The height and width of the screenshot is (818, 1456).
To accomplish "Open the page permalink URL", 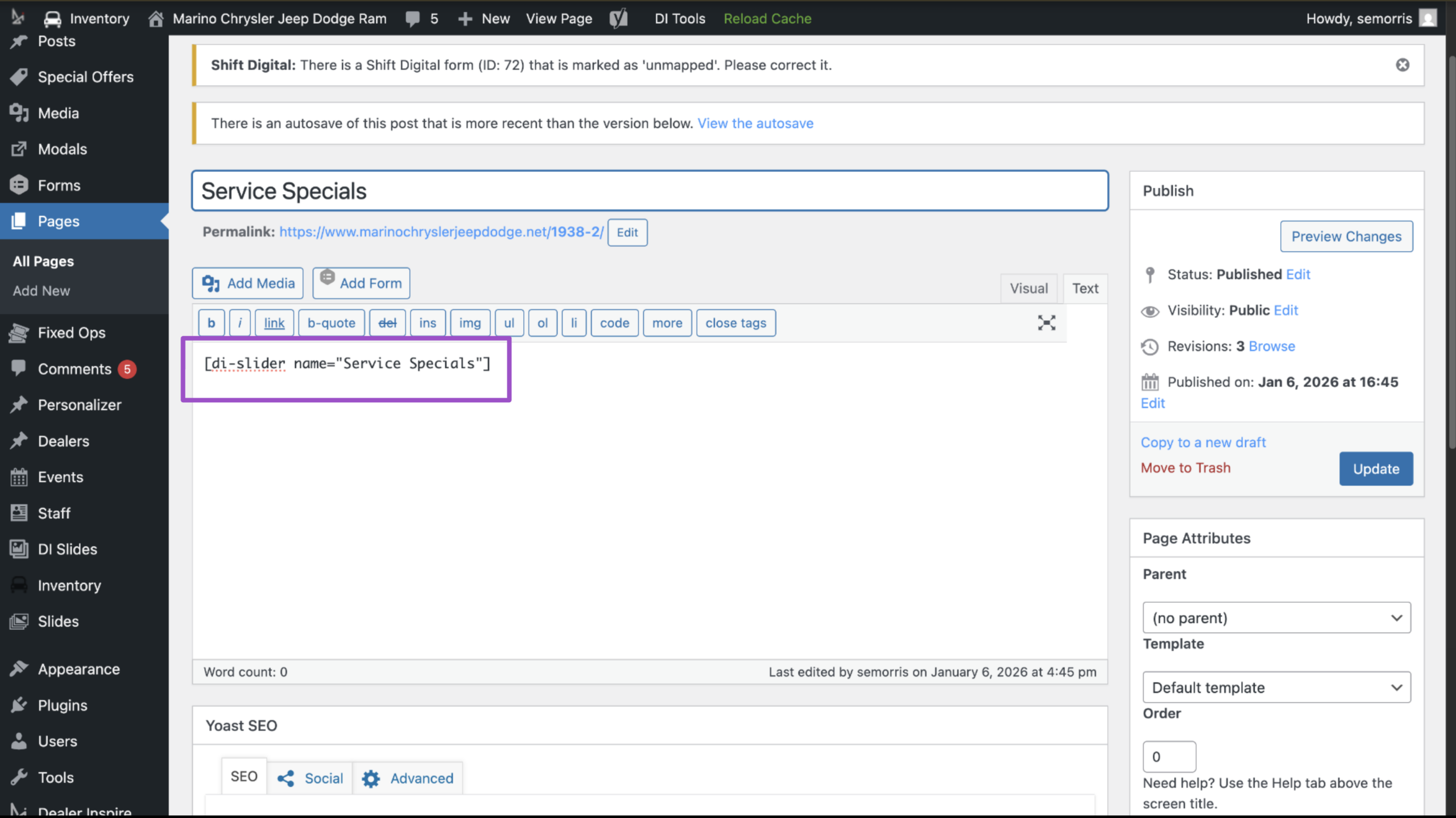I will (x=441, y=232).
